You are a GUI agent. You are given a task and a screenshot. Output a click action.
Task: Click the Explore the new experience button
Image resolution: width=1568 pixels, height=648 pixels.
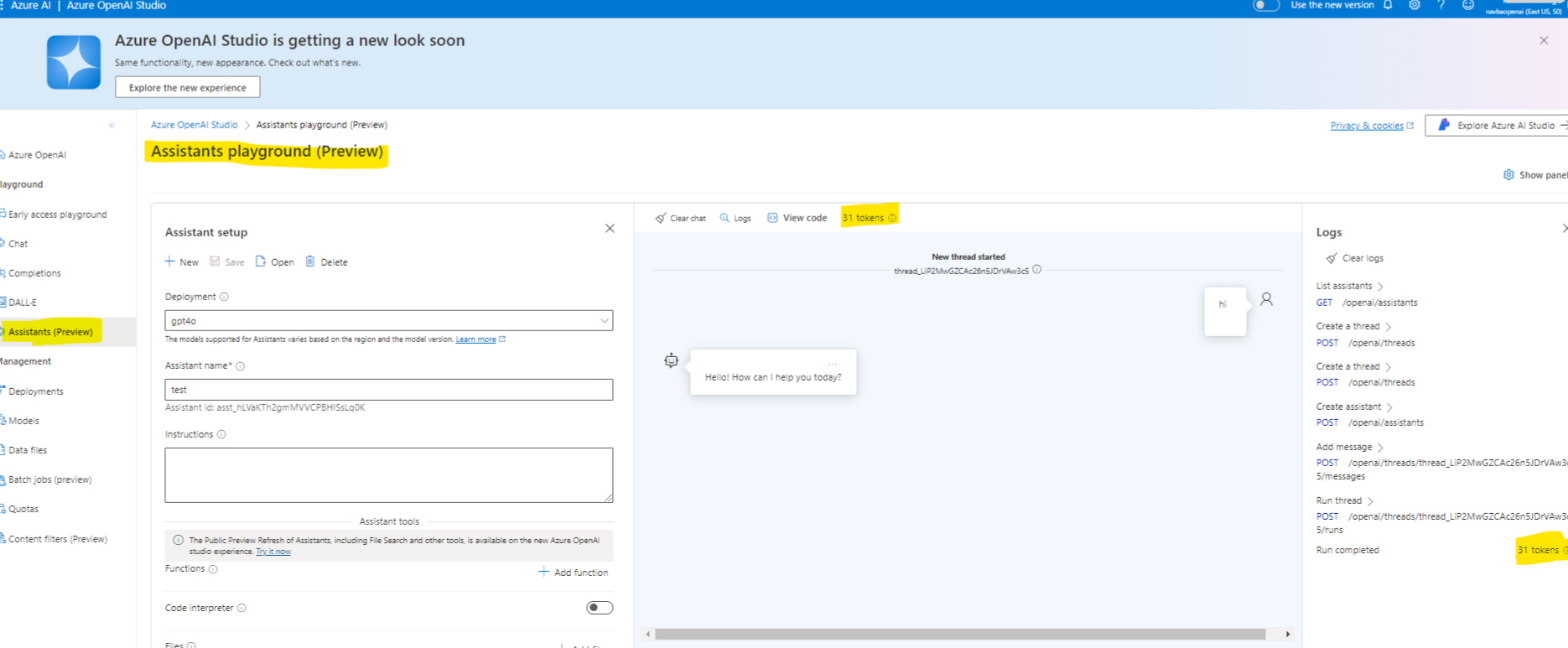tap(188, 87)
